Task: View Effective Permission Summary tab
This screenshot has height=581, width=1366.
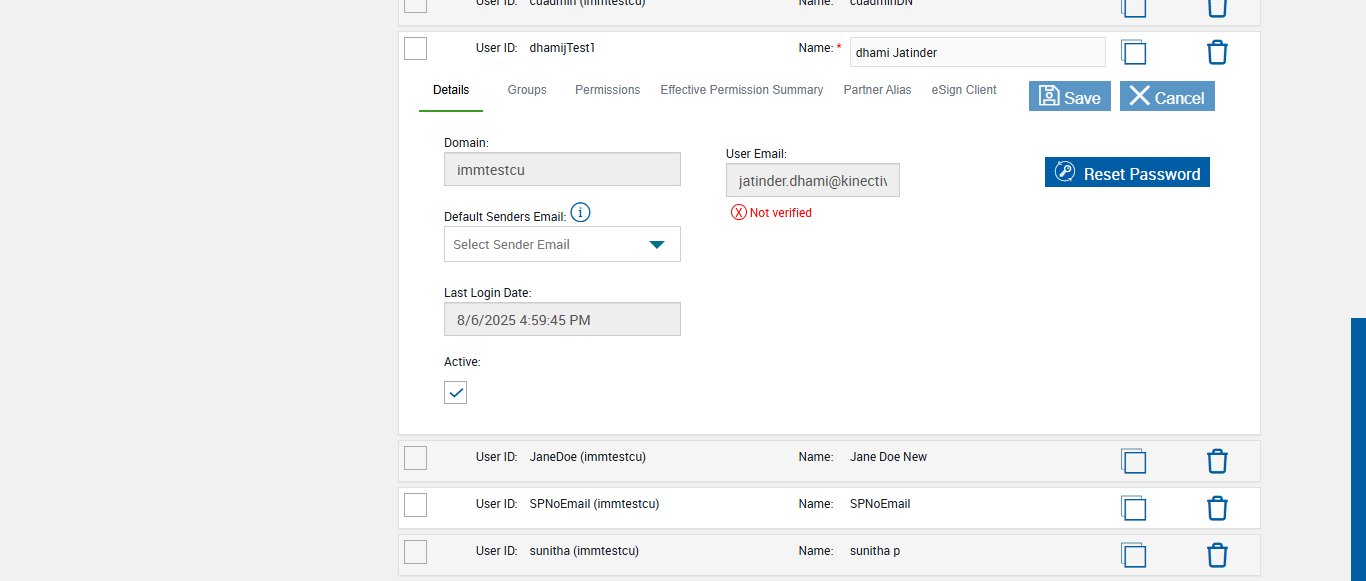Action: pos(741,90)
